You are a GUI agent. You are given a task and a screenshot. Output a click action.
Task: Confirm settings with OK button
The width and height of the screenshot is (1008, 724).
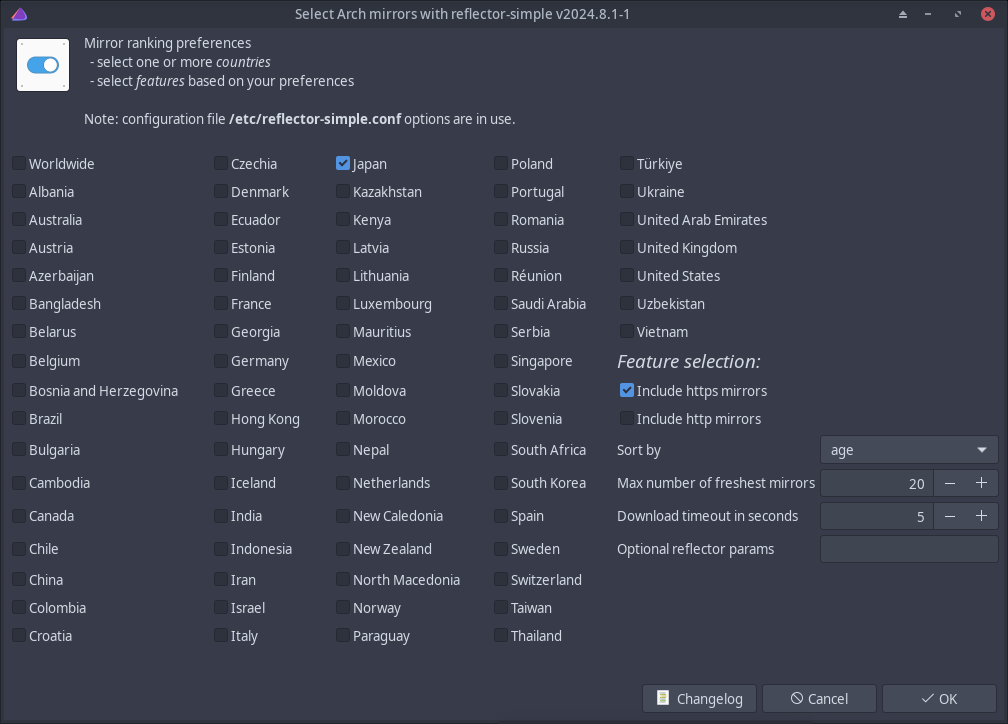[939, 699]
